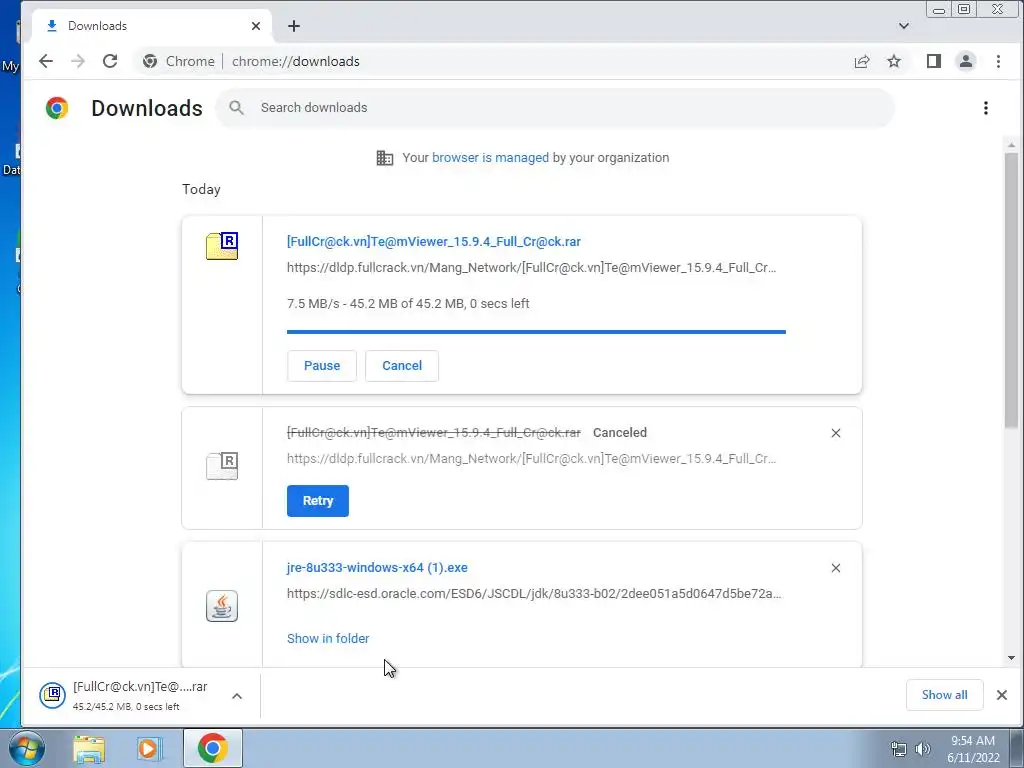Reload the downloads page
The image size is (1024, 768).
click(x=110, y=61)
